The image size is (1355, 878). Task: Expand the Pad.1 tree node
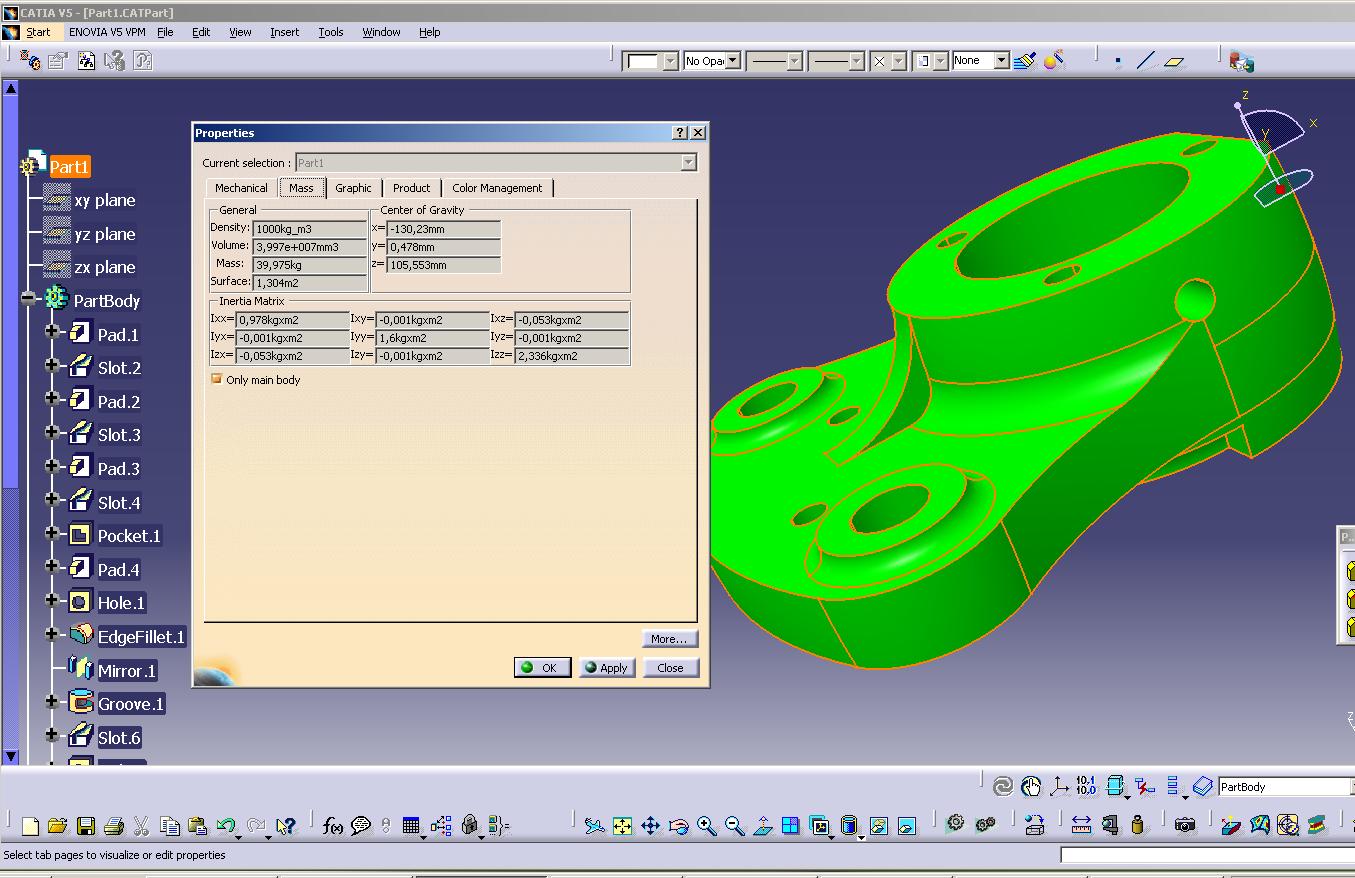(x=52, y=331)
